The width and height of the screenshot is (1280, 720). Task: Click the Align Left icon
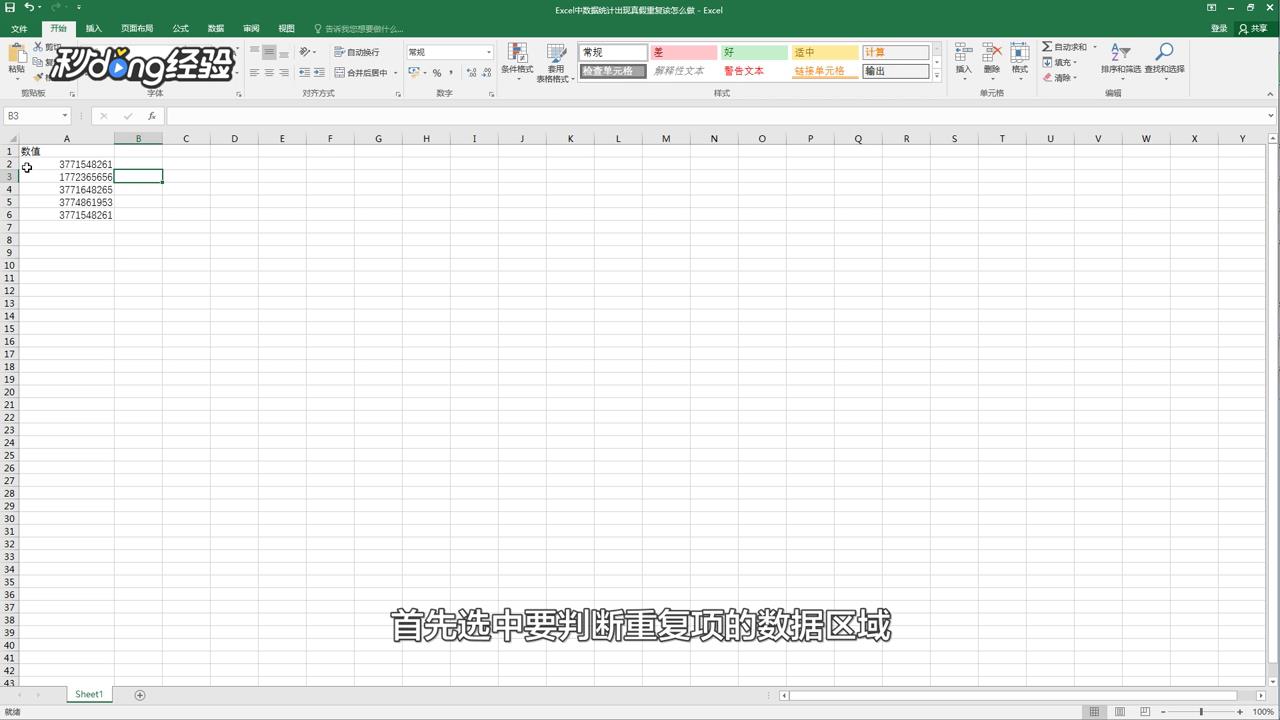(255, 73)
